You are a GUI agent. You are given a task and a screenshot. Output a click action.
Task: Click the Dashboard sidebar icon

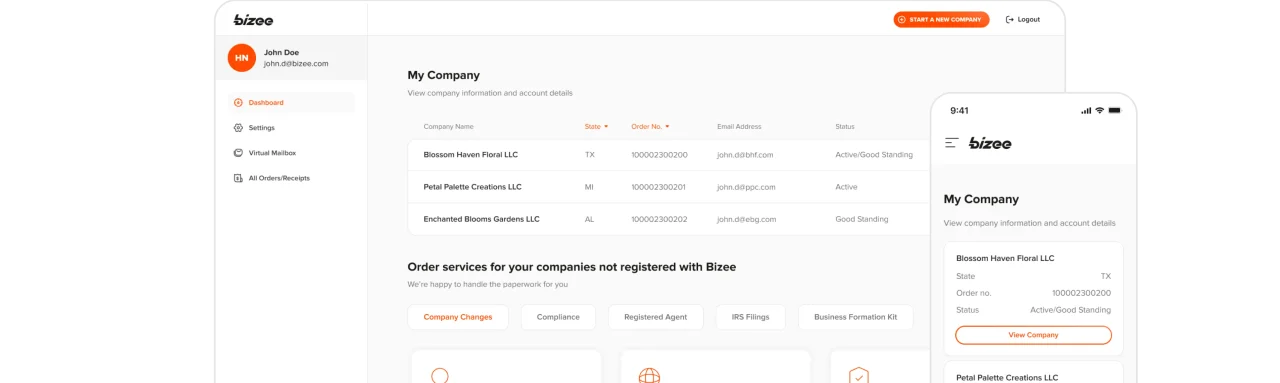click(x=238, y=102)
